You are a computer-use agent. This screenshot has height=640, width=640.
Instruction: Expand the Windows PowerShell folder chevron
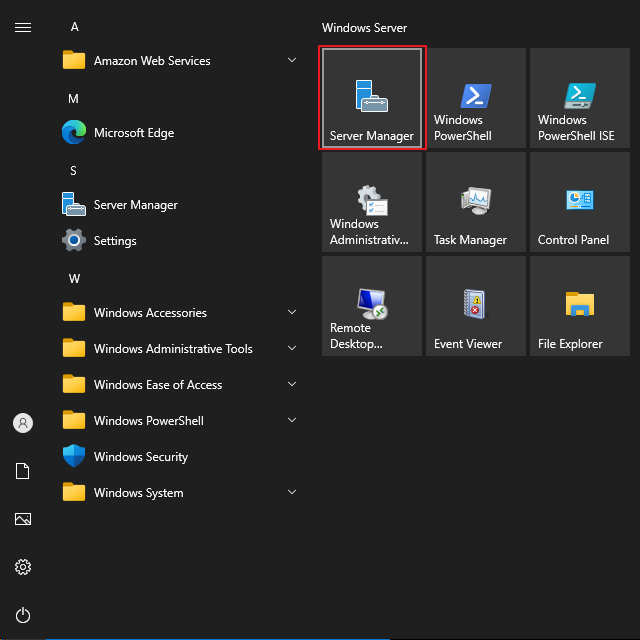[292, 420]
